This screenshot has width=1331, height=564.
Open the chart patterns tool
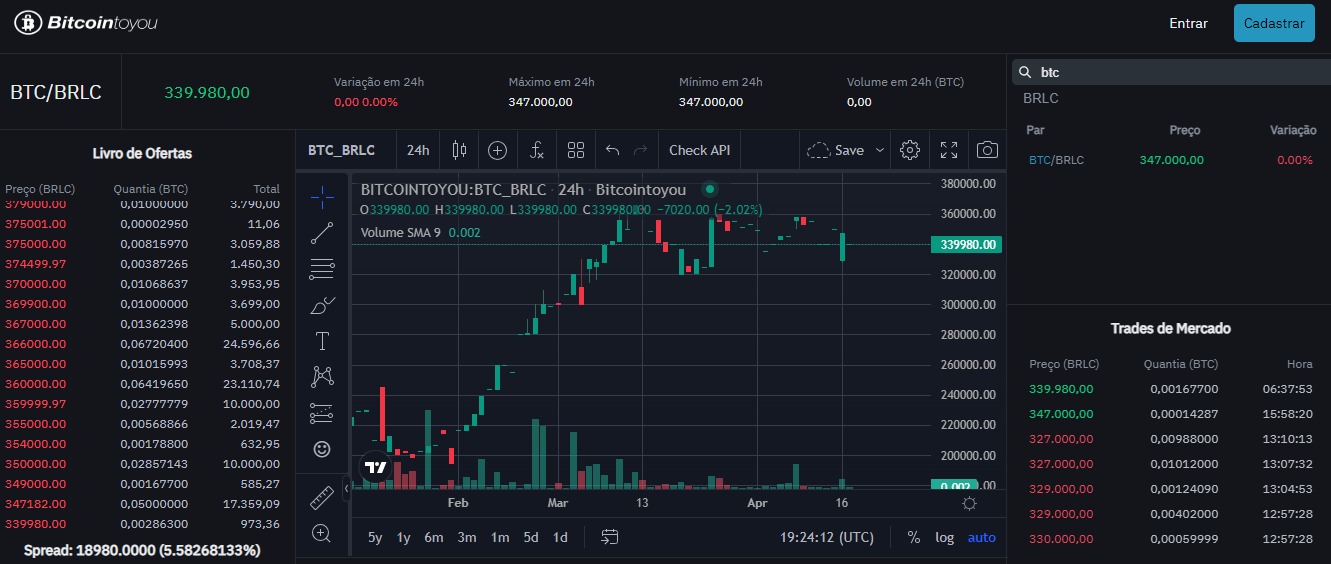click(322, 377)
